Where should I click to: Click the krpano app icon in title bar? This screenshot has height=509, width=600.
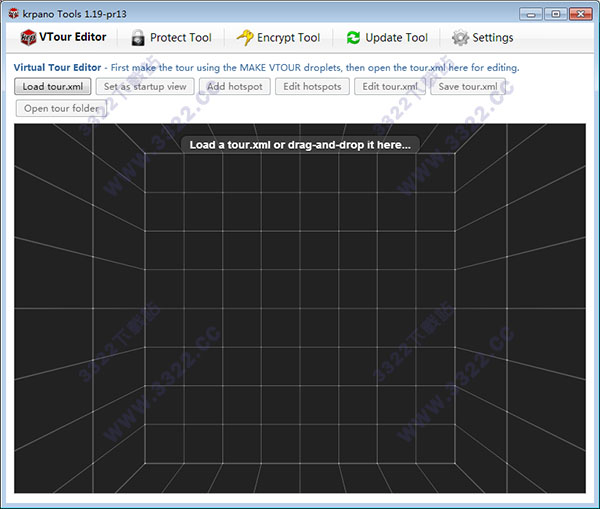click(x=14, y=14)
